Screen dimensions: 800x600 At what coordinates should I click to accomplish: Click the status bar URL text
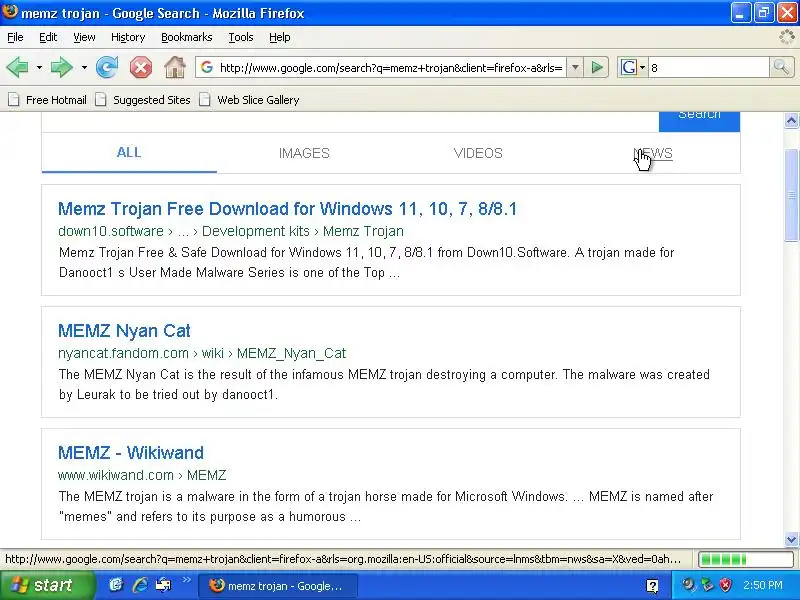[343, 559]
